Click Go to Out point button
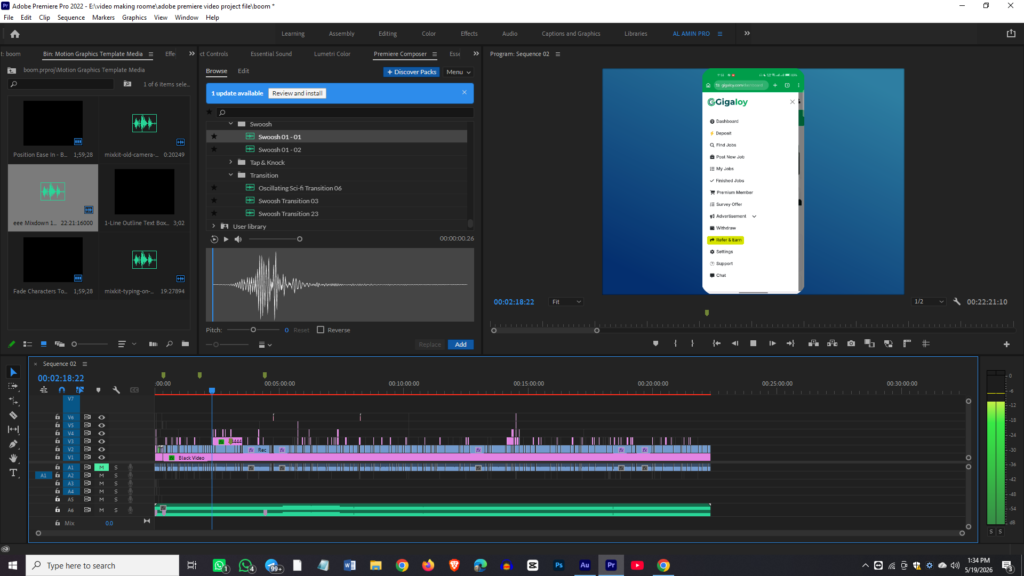 pos(790,344)
